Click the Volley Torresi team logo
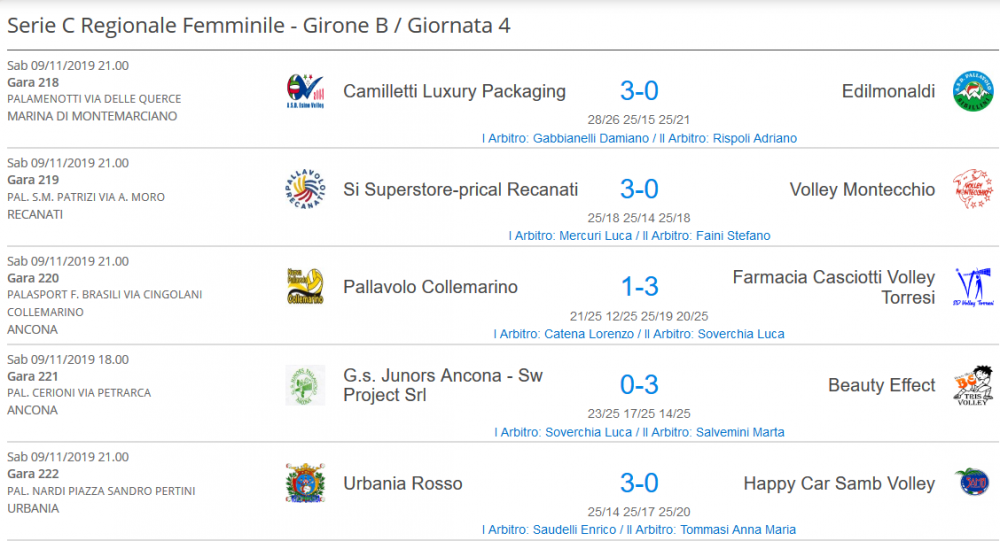The width and height of the screenshot is (1000, 541). click(972, 287)
